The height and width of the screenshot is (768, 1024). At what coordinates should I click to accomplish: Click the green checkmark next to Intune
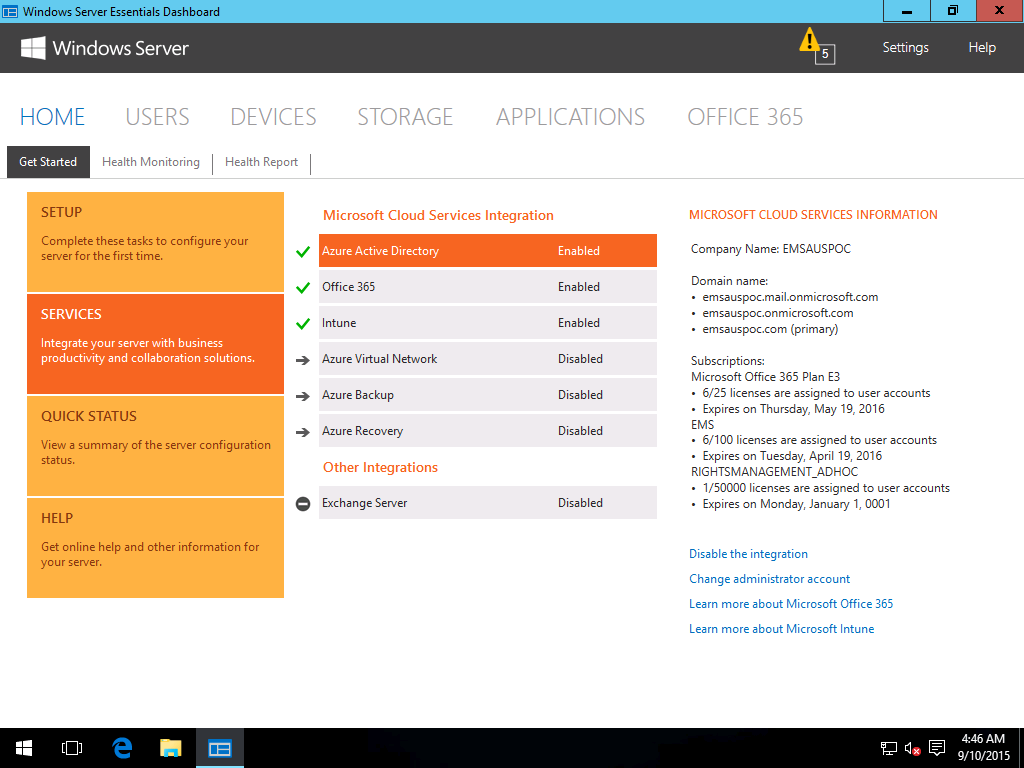[303, 322]
